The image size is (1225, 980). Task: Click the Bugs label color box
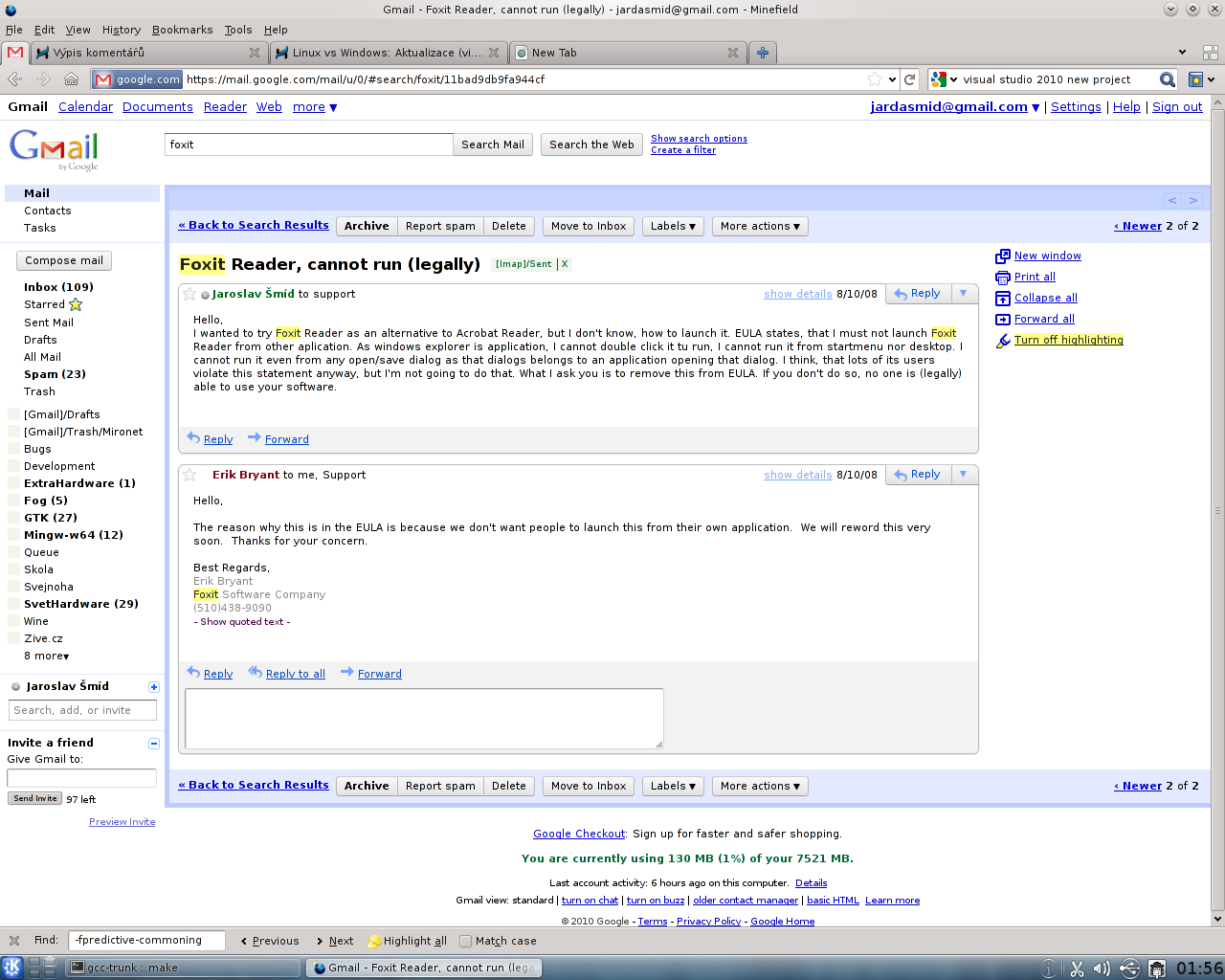point(13,449)
